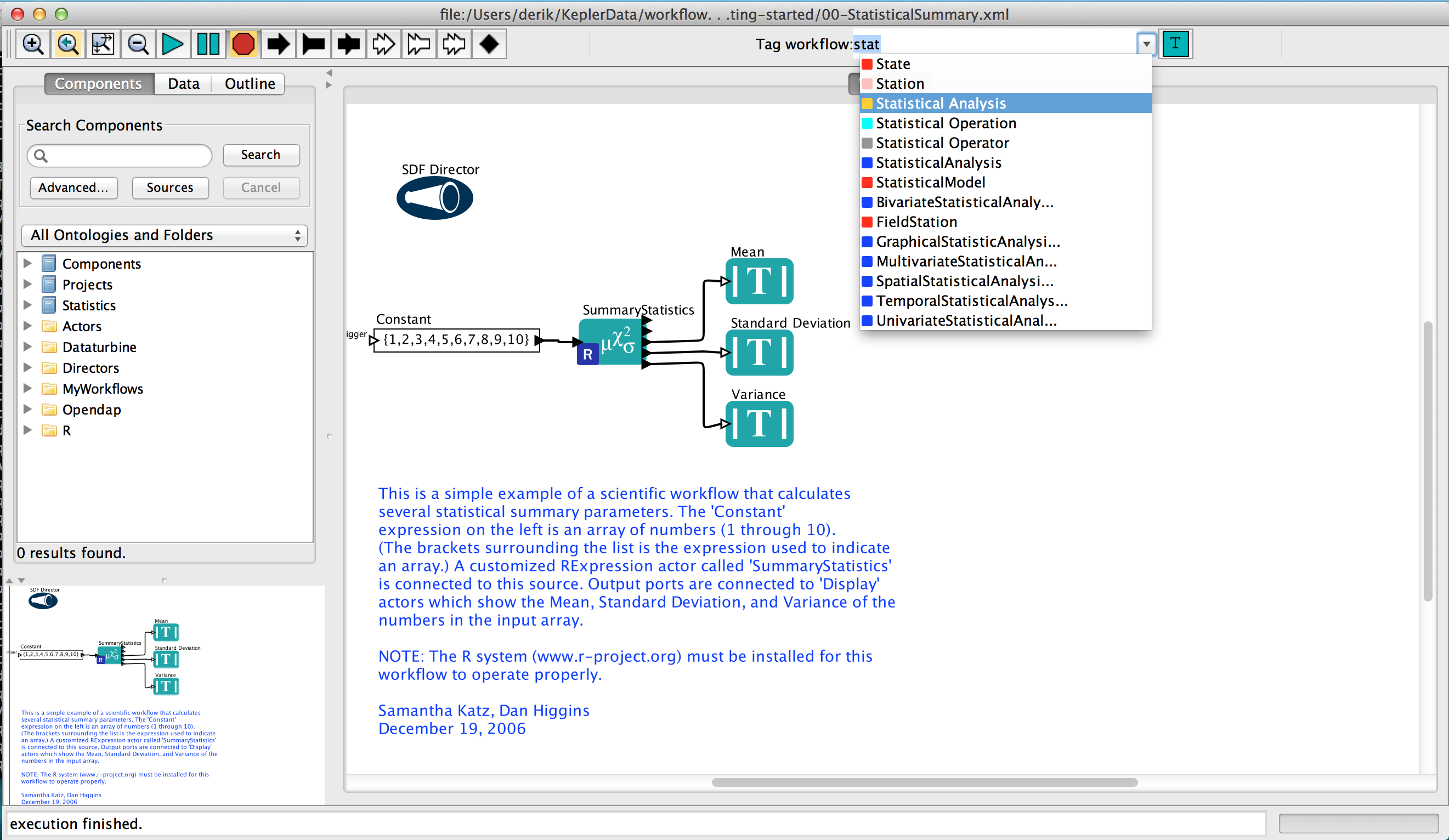The width and height of the screenshot is (1449, 840).
Task: Click the canvas horizontal scrollbar
Action: (925, 782)
